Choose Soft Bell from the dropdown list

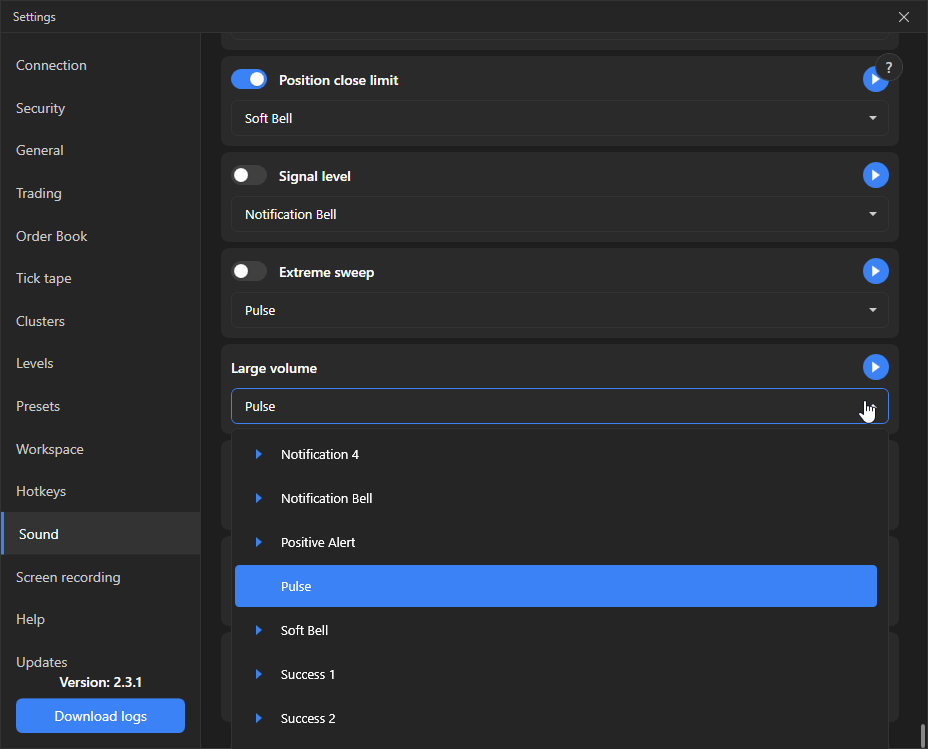(x=556, y=630)
